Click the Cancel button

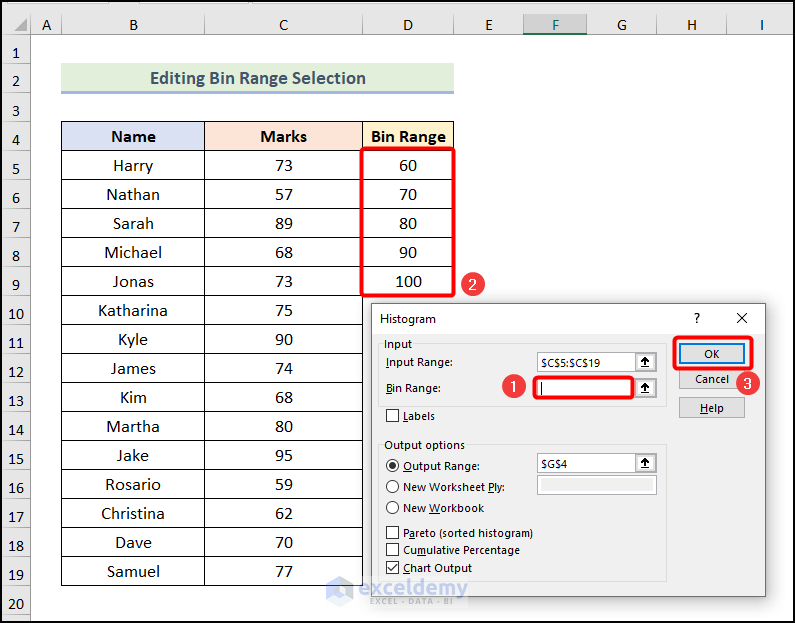[x=711, y=379]
